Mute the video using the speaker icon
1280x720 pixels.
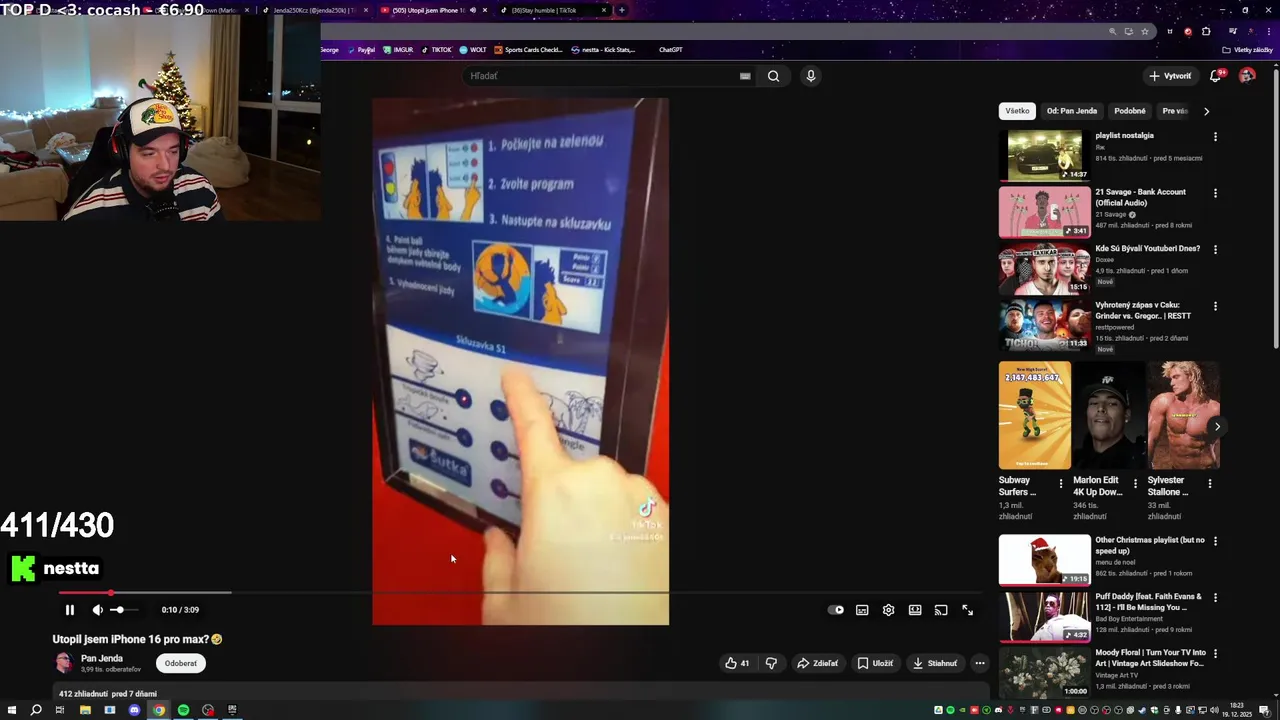coord(98,610)
